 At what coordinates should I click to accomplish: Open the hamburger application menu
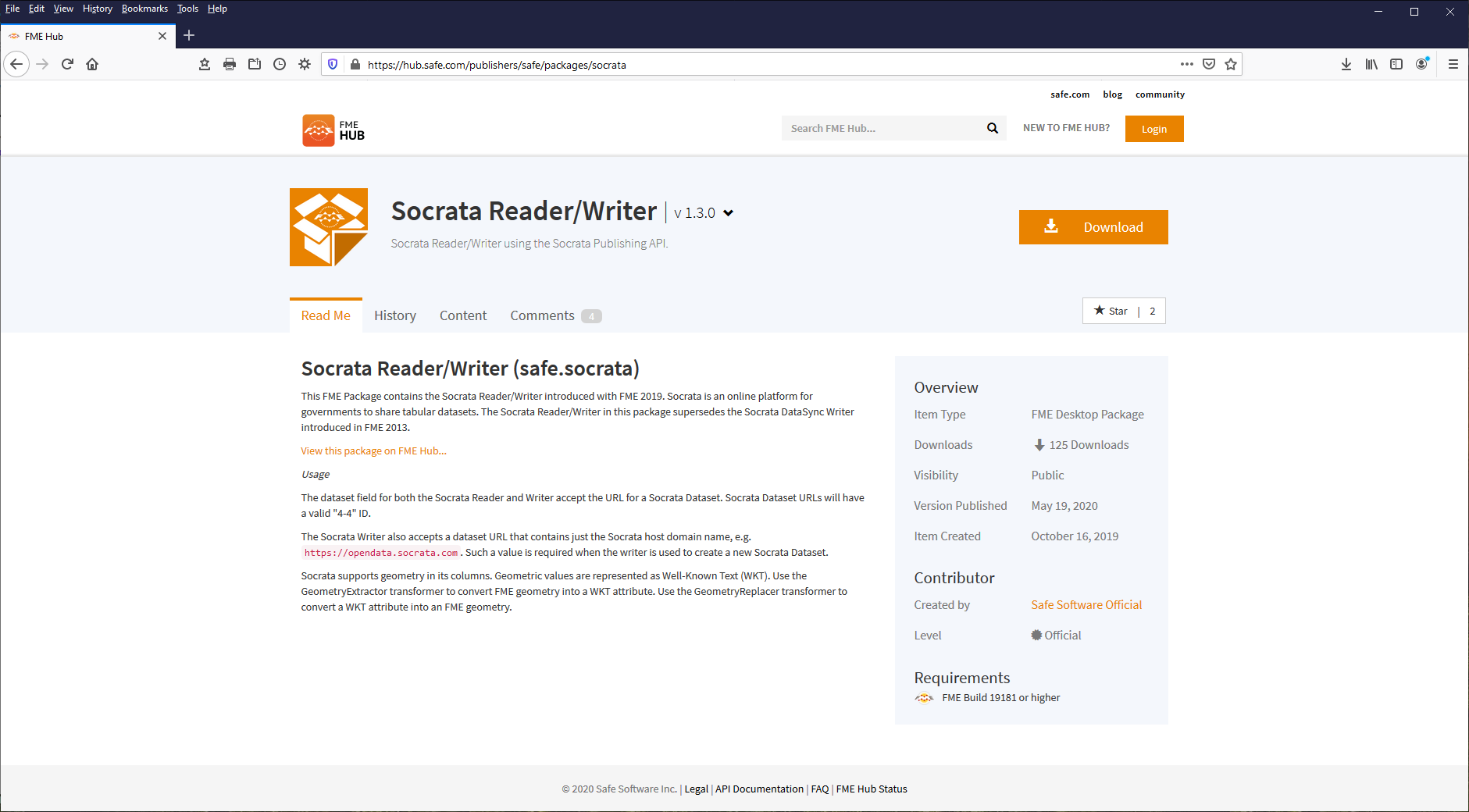coord(1453,64)
